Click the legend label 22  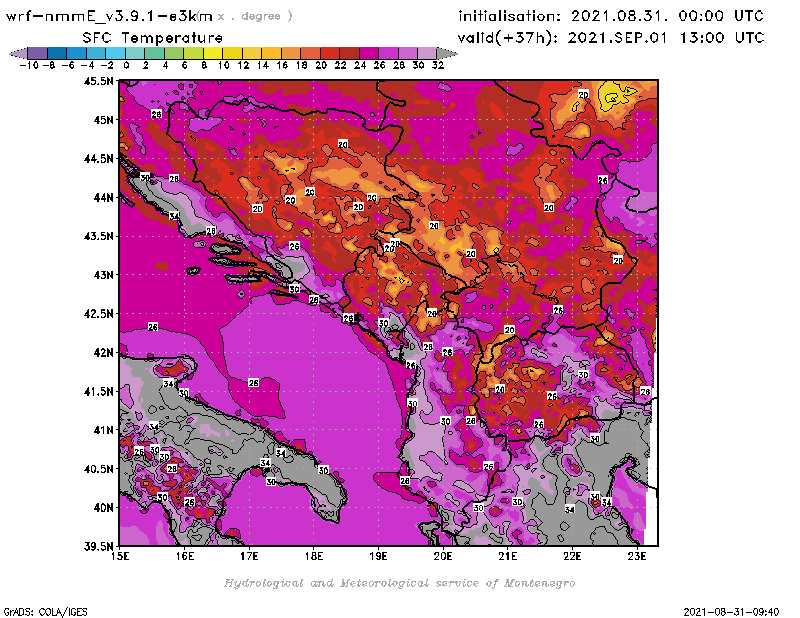pyautogui.click(x=340, y=65)
